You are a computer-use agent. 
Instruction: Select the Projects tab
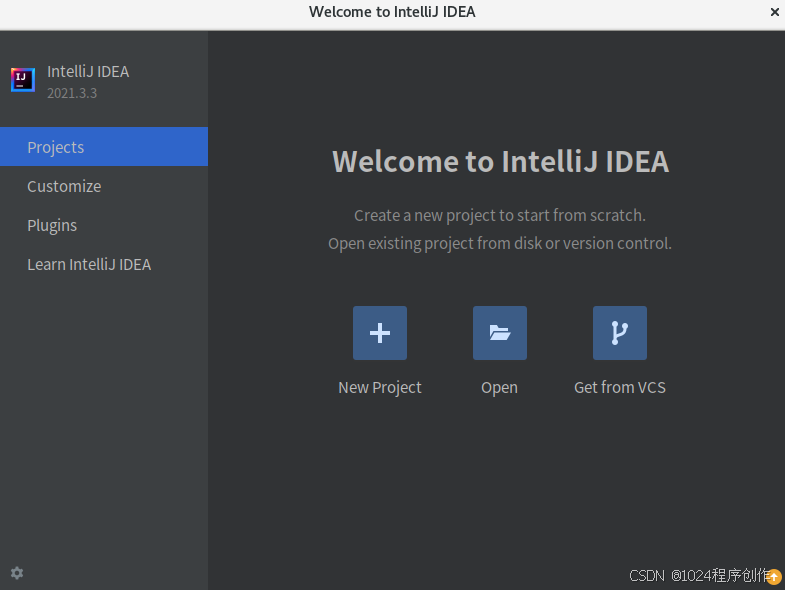104,147
